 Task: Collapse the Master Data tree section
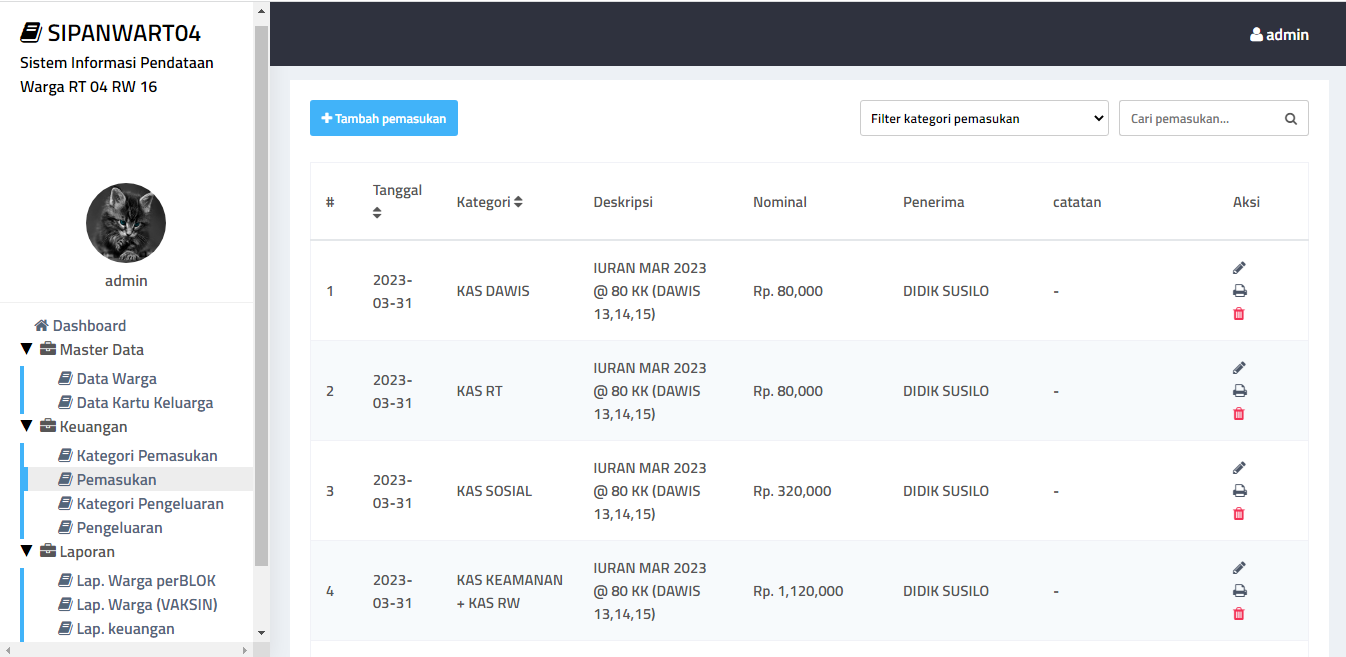click(26, 350)
